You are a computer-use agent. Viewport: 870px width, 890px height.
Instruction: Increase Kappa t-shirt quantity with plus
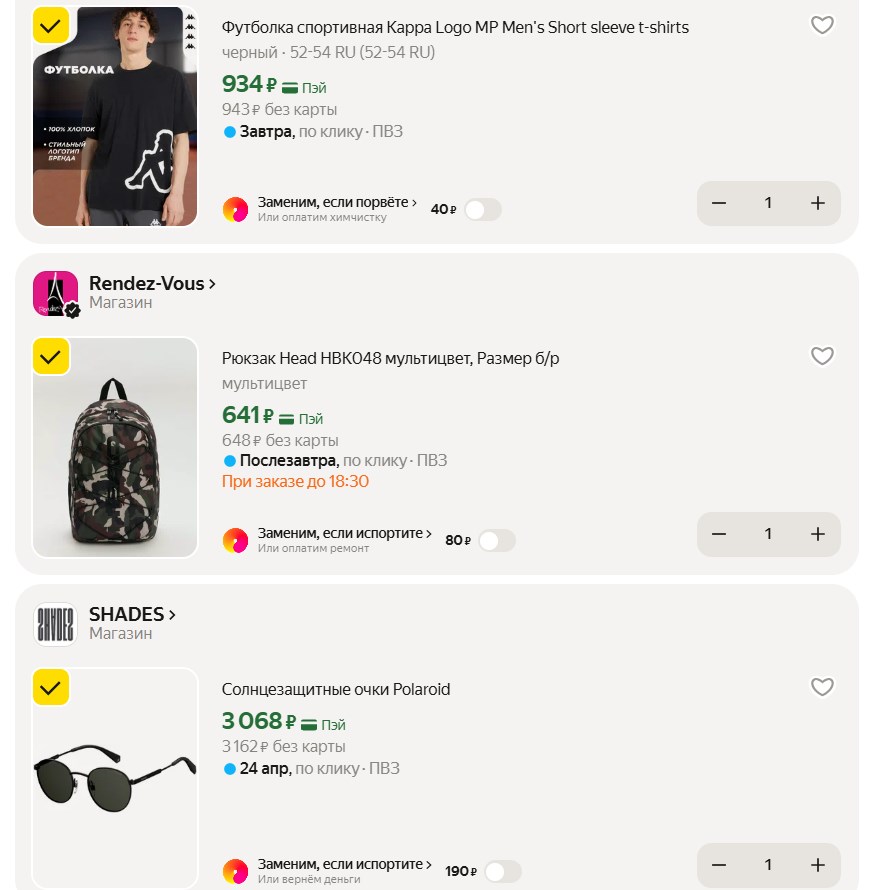818,203
